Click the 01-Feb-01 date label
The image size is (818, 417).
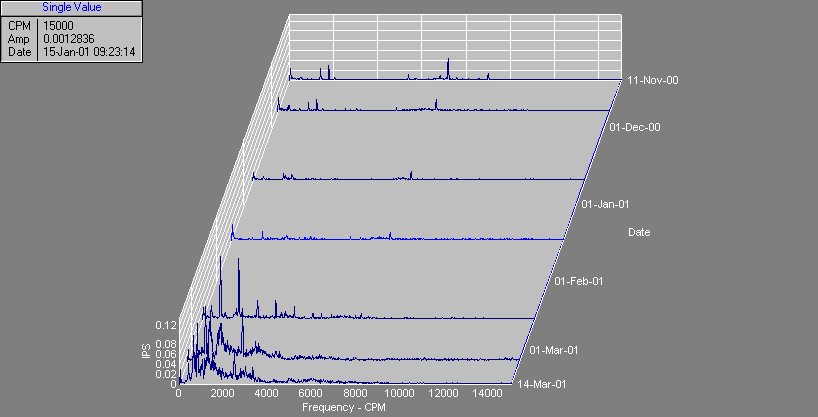pos(579,281)
